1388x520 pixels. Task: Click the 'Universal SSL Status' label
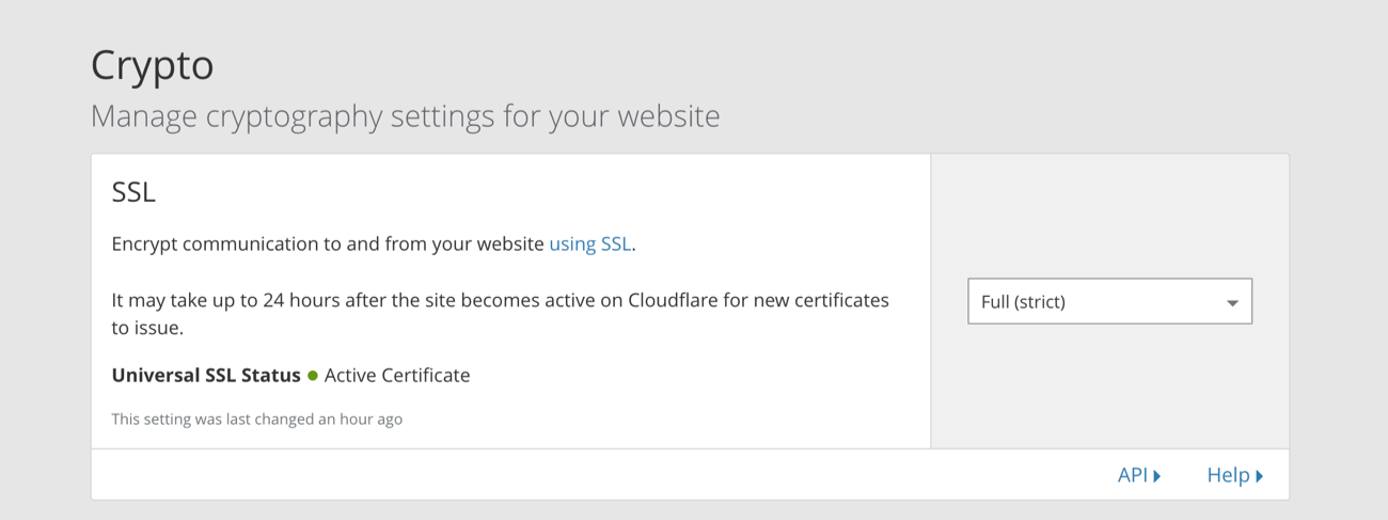point(206,376)
